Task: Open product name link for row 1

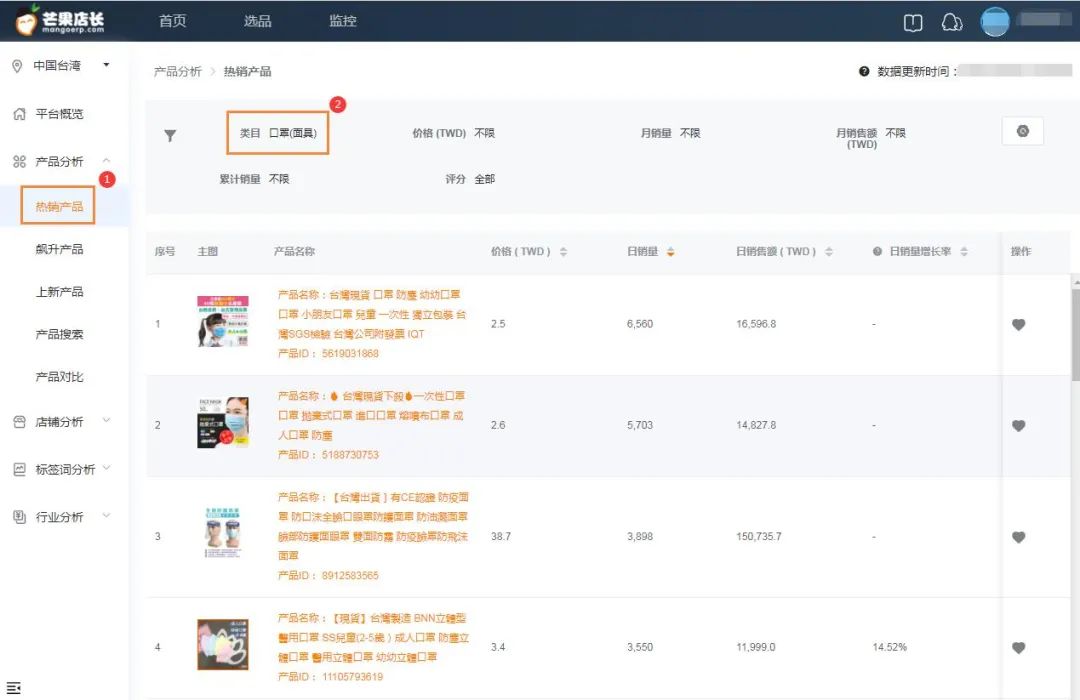Action: click(x=372, y=314)
